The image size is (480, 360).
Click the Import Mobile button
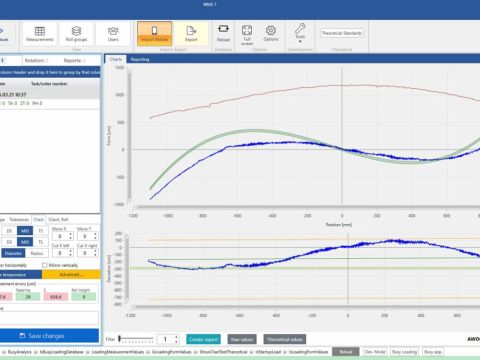click(154, 34)
